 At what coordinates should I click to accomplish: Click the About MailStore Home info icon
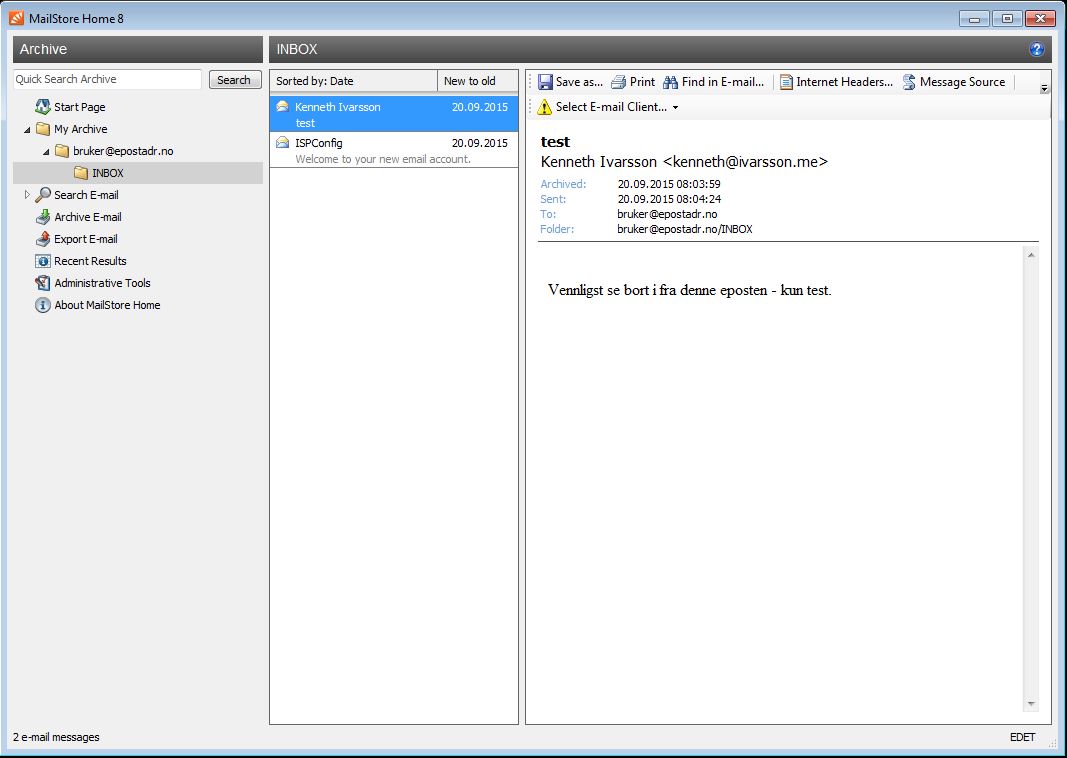pyautogui.click(x=43, y=305)
